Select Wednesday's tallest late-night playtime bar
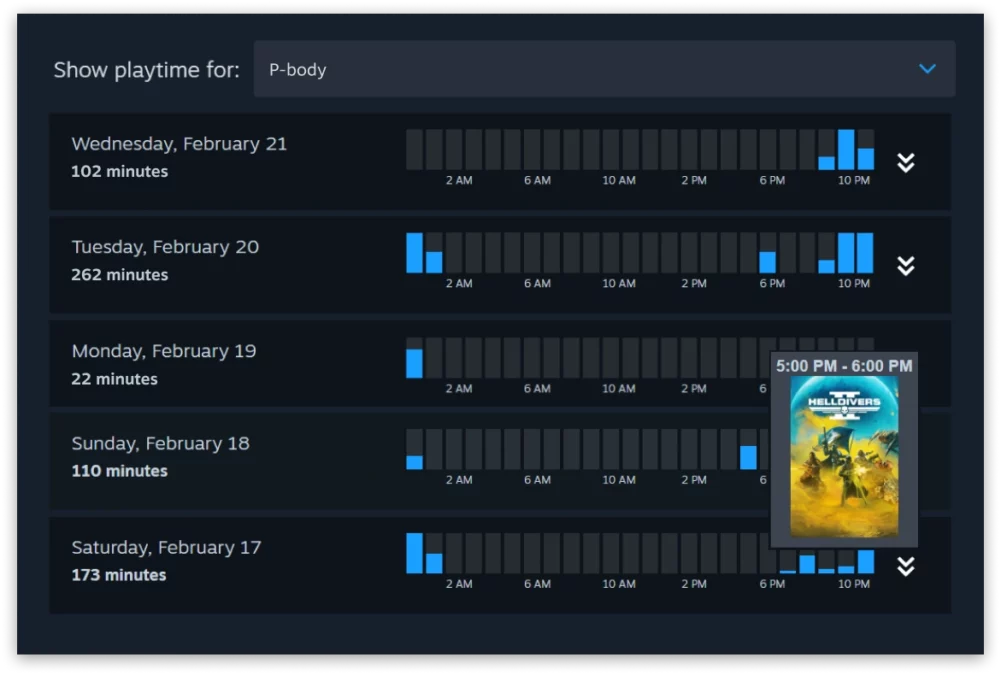The image size is (1001, 675). click(848, 150)
